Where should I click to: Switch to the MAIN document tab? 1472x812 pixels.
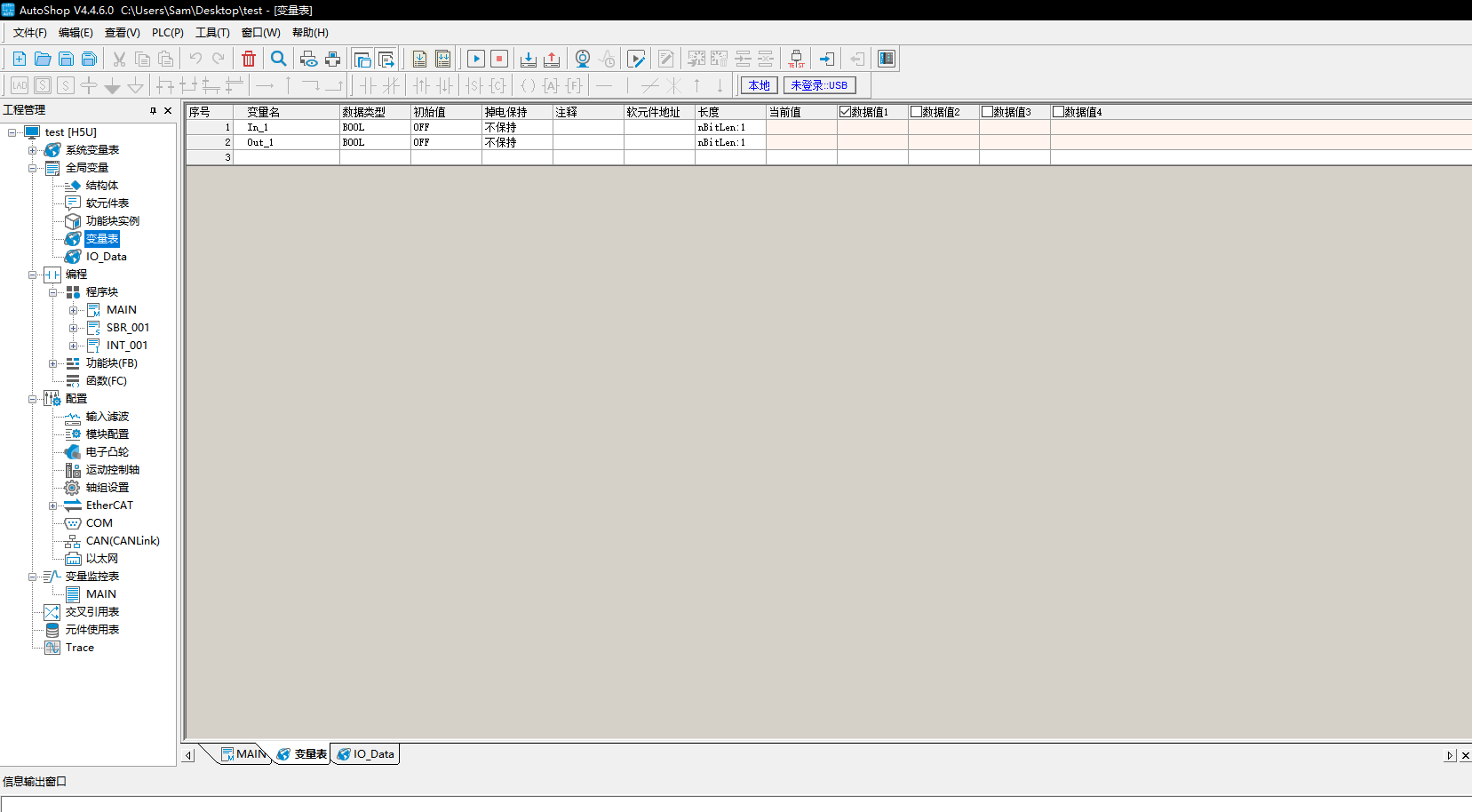[243, 754]
